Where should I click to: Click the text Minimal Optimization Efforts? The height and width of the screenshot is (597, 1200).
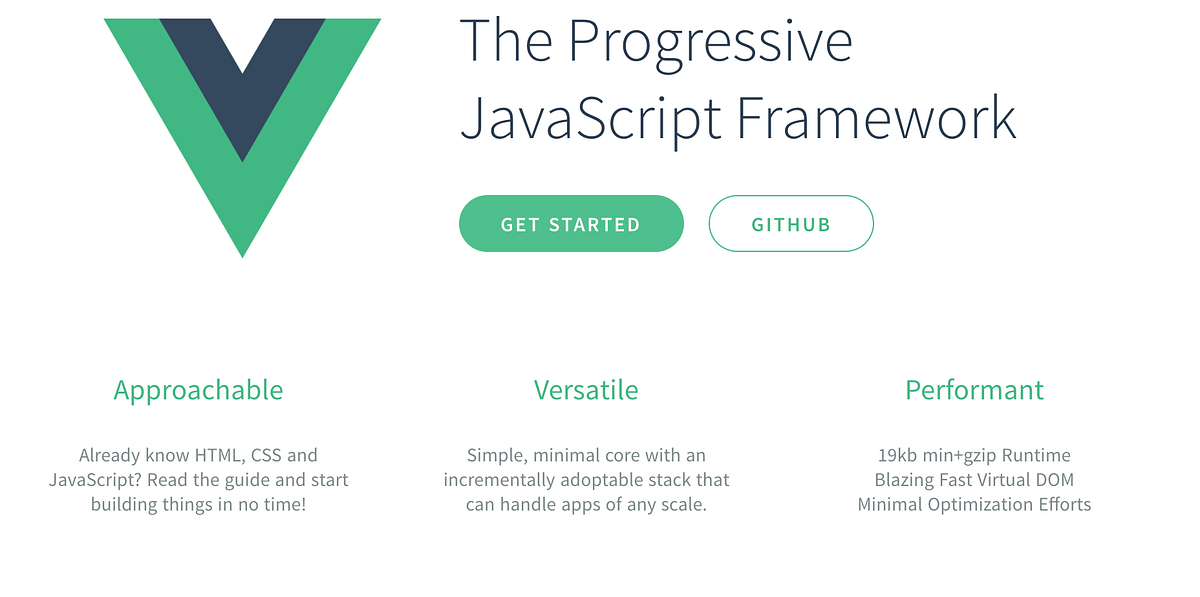tap(974, 504)
